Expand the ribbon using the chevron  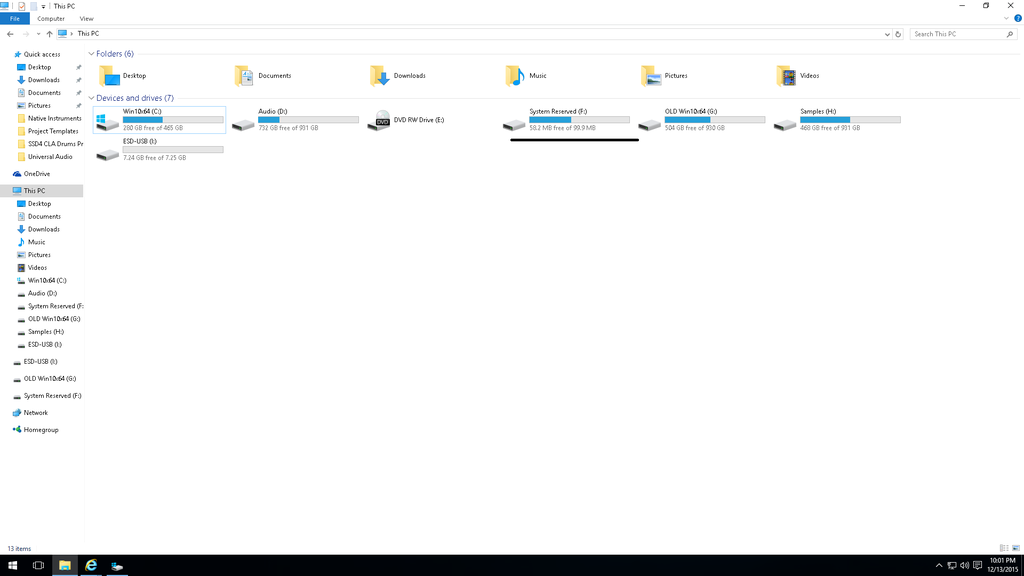point(1007,18)
